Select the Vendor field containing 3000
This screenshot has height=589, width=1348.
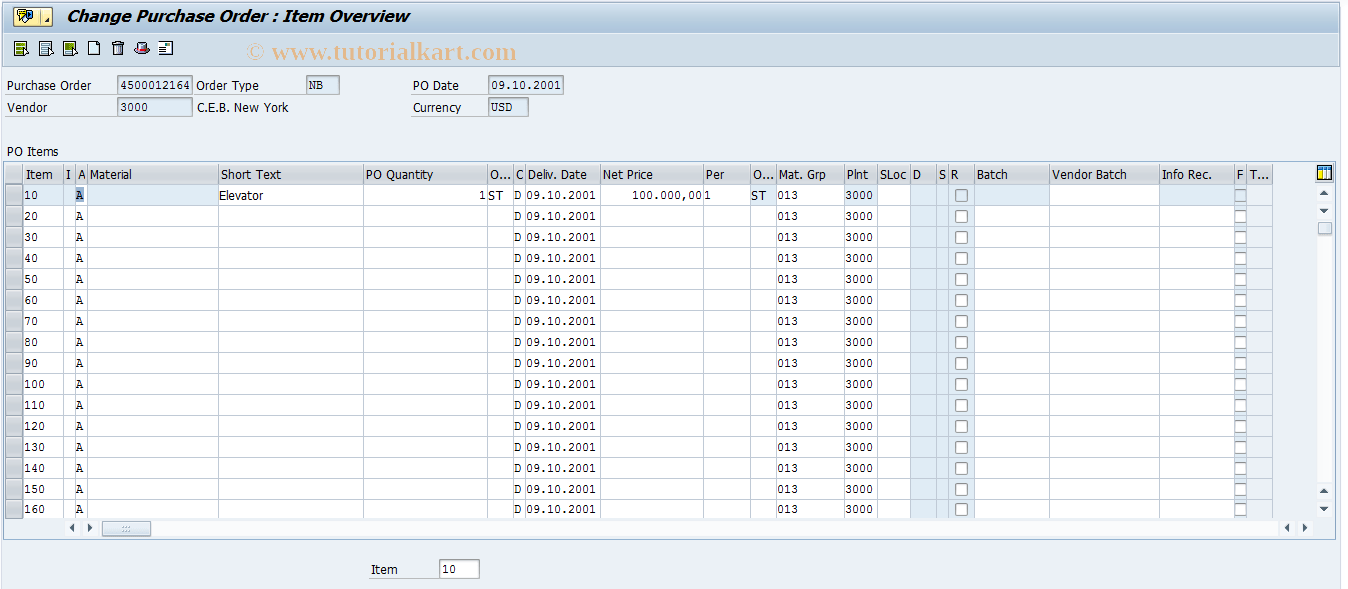(x=154, y=106)
